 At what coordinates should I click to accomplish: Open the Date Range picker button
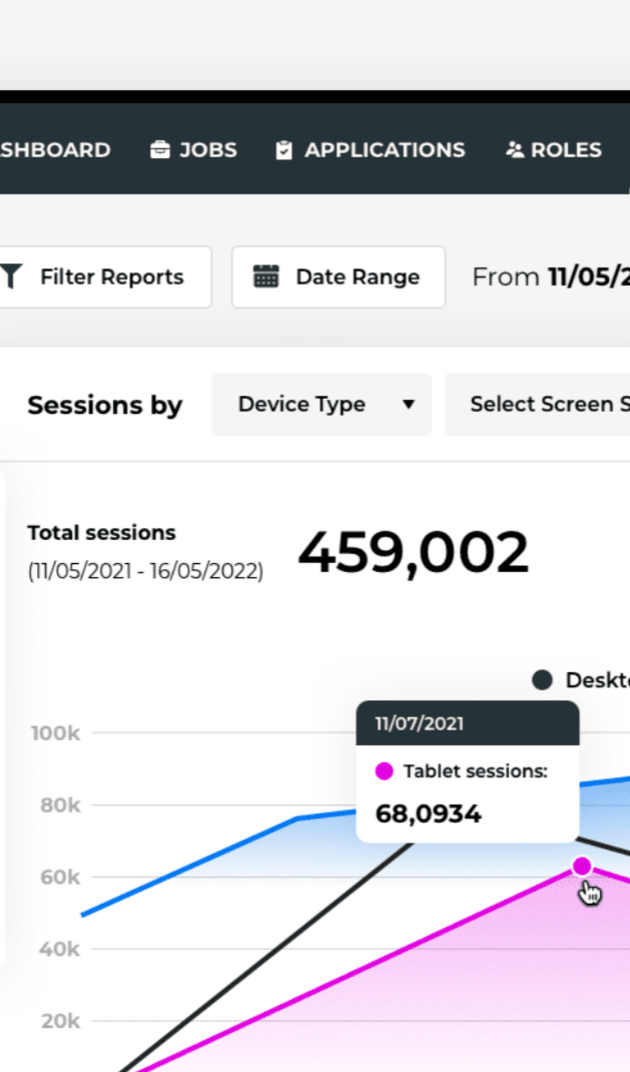tap(339, 277)
